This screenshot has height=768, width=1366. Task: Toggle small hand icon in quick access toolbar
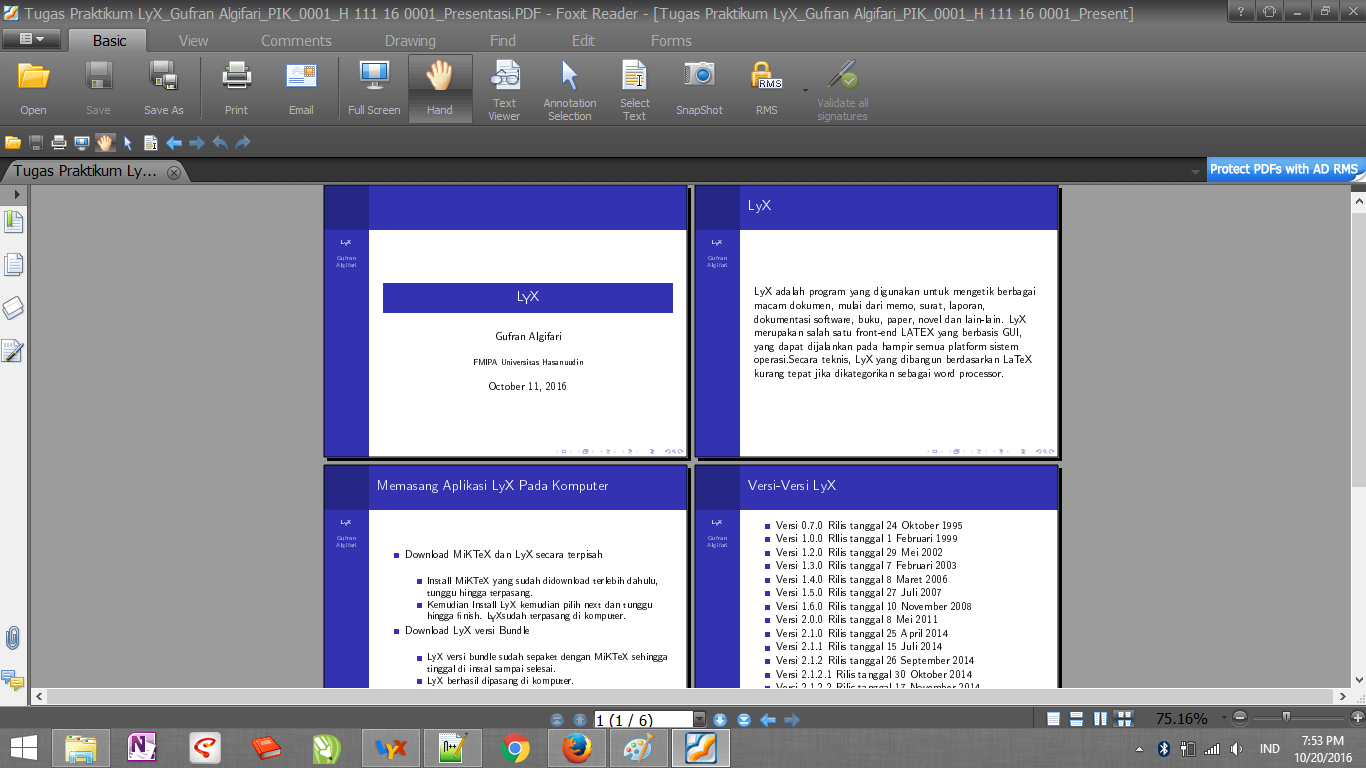coord(105,143)
